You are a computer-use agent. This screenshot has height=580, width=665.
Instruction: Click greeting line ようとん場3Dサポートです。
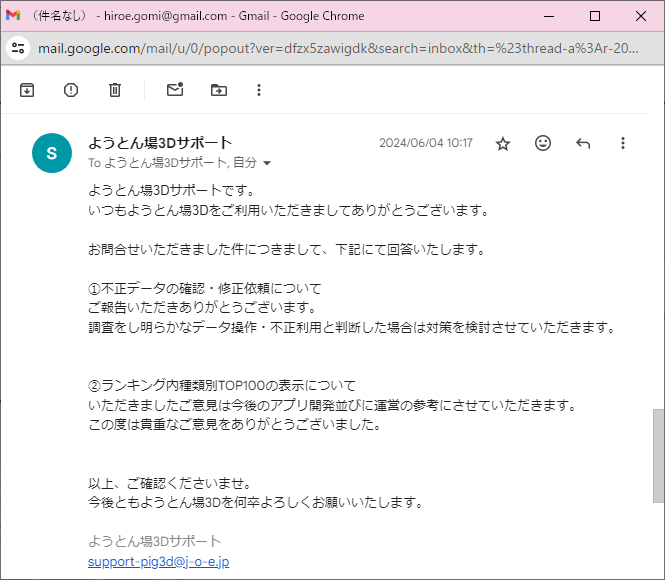pos(171,190)
